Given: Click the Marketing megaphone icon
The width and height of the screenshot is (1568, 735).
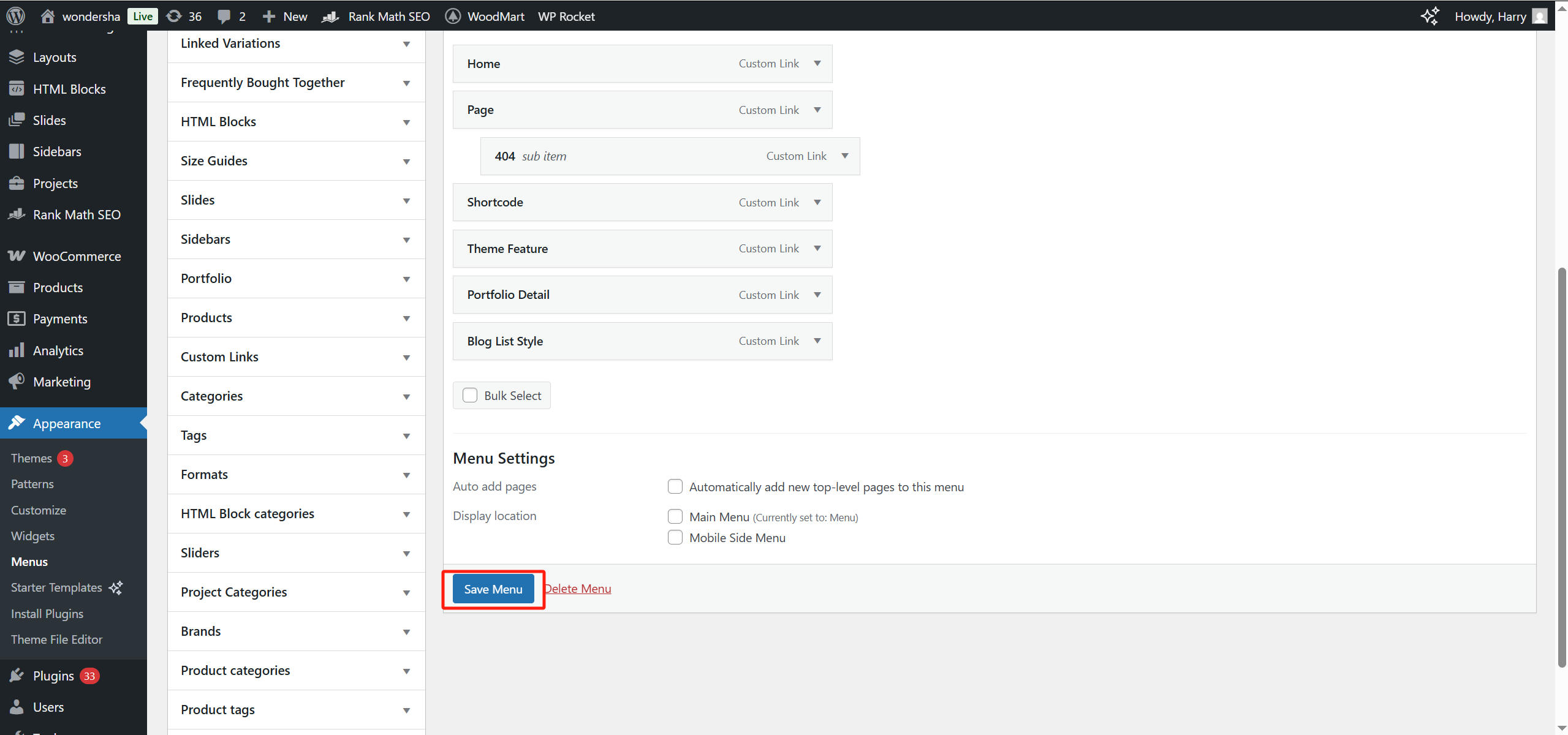Looking at the screenshot, I should pyautogui.click(x=17, y=382).
